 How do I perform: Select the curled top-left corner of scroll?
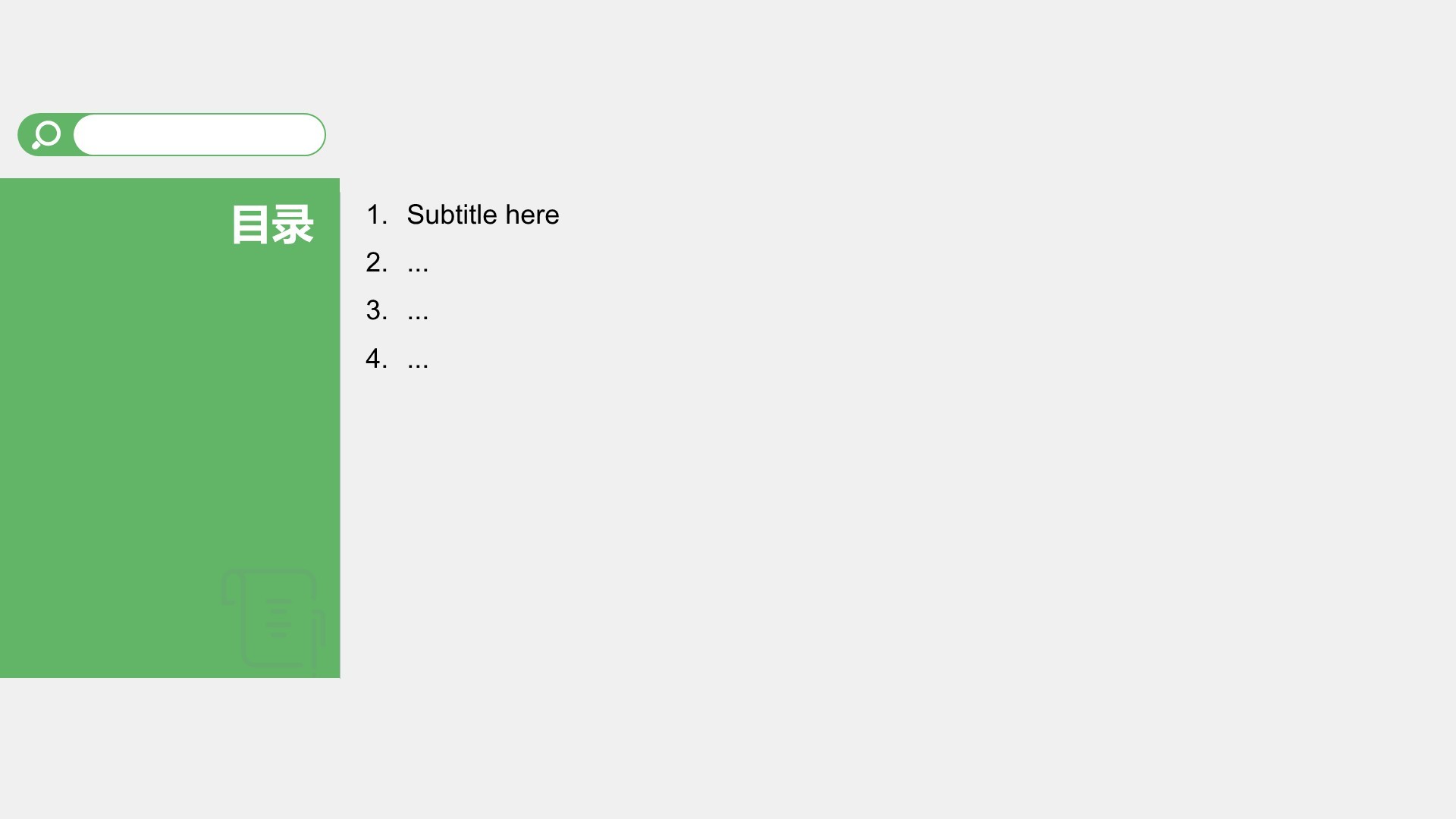point(232,588)
